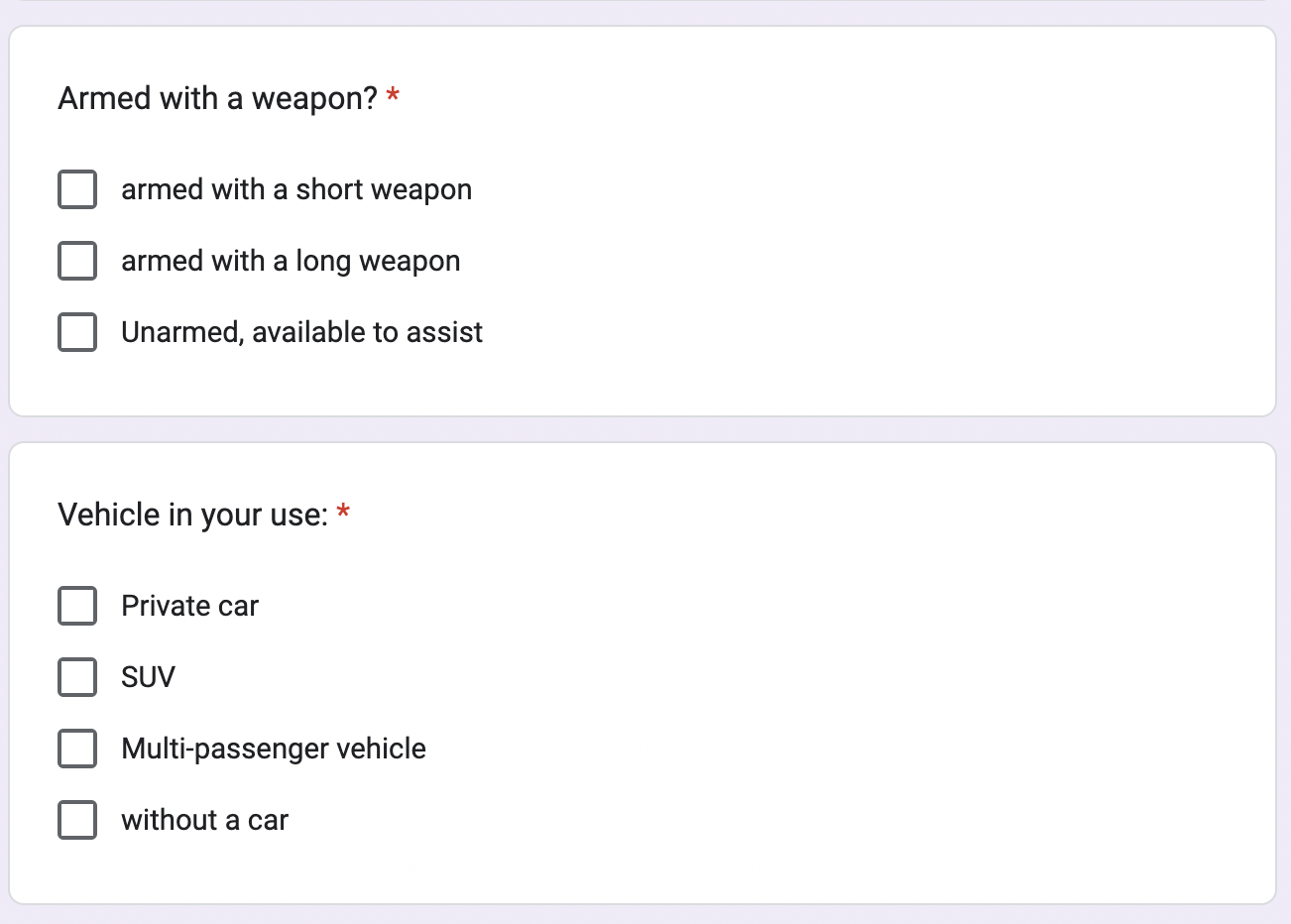Click the red asterisk beside 'Armed with a weapon?'

393,96
